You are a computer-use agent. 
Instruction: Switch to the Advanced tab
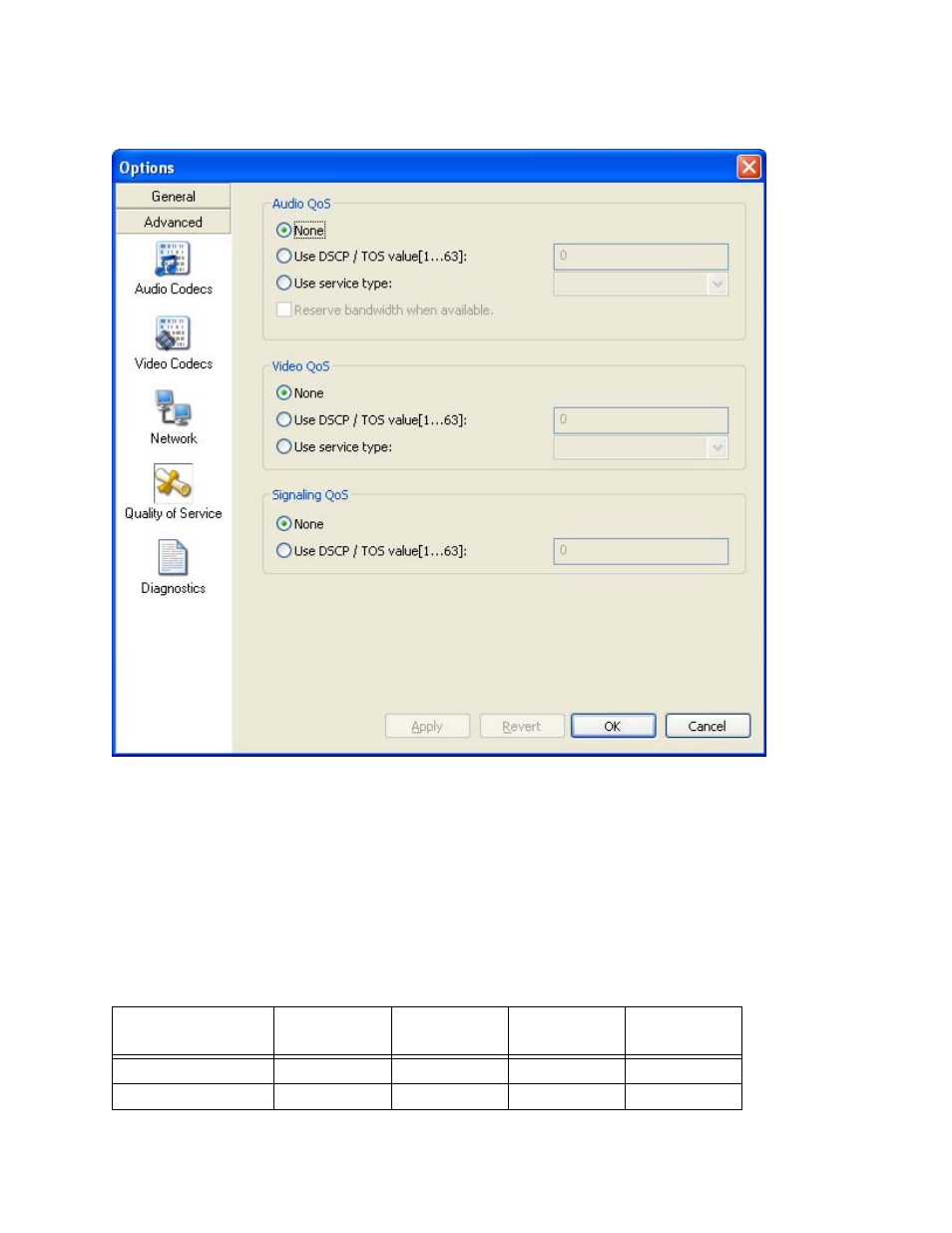[x=174, y=223]
